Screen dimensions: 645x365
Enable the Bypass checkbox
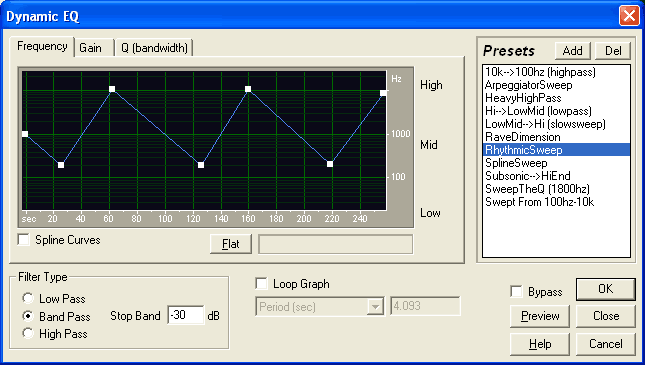516,291
